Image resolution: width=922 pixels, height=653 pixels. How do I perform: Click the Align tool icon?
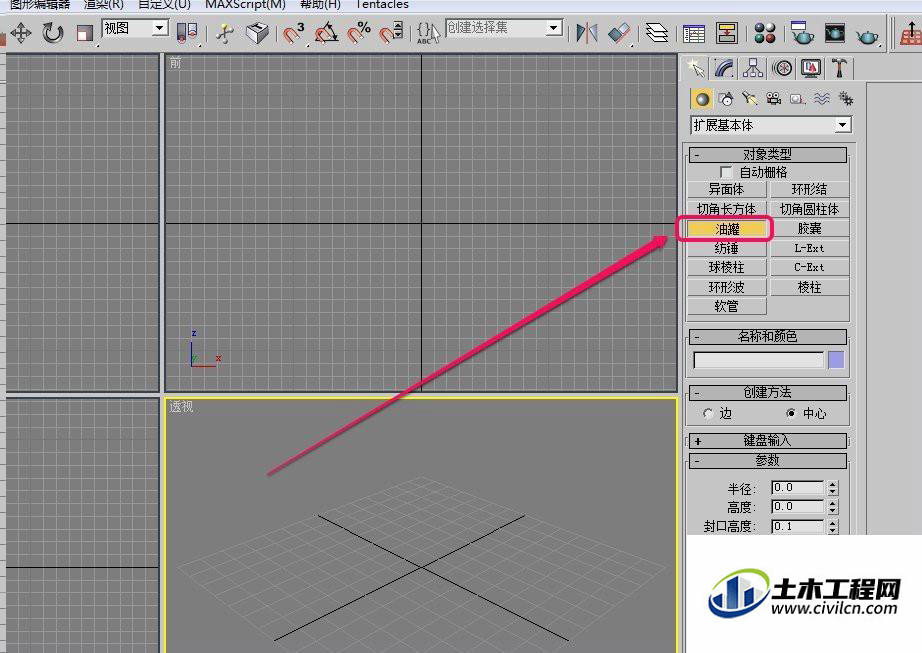click(619, 34)
